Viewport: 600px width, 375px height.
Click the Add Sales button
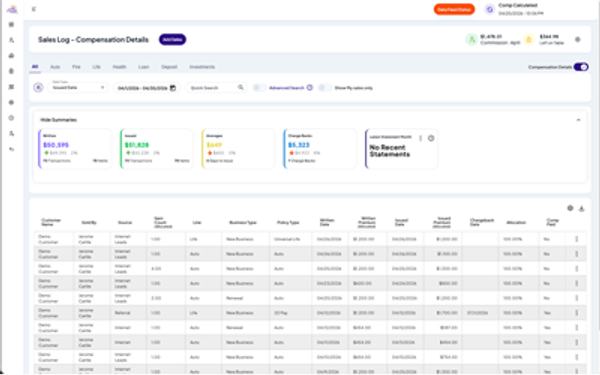[173, 39]
